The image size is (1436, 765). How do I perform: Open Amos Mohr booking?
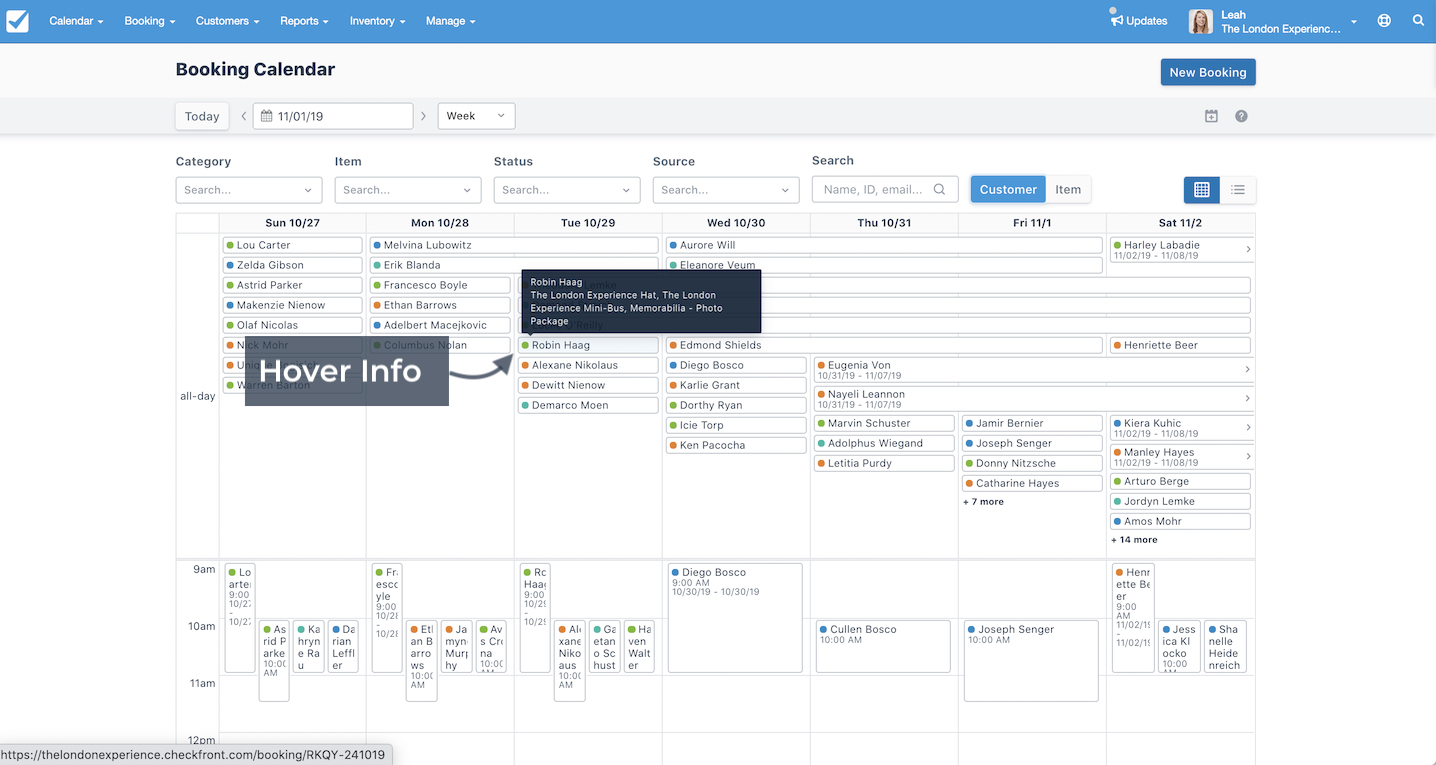(x=1180, y=521)
